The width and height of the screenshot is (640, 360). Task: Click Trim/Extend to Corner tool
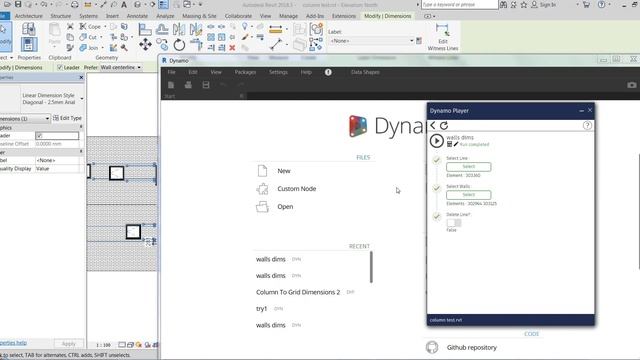click(196, 44)
